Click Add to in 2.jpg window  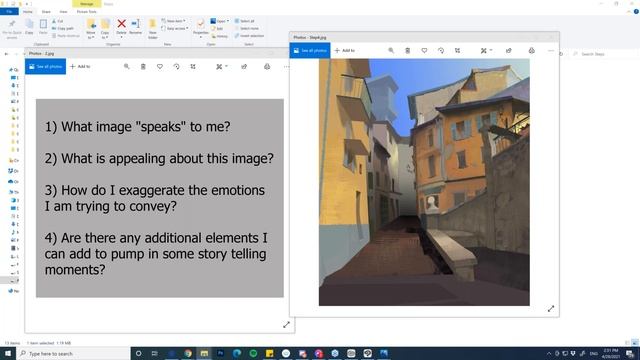click(80, 67)
